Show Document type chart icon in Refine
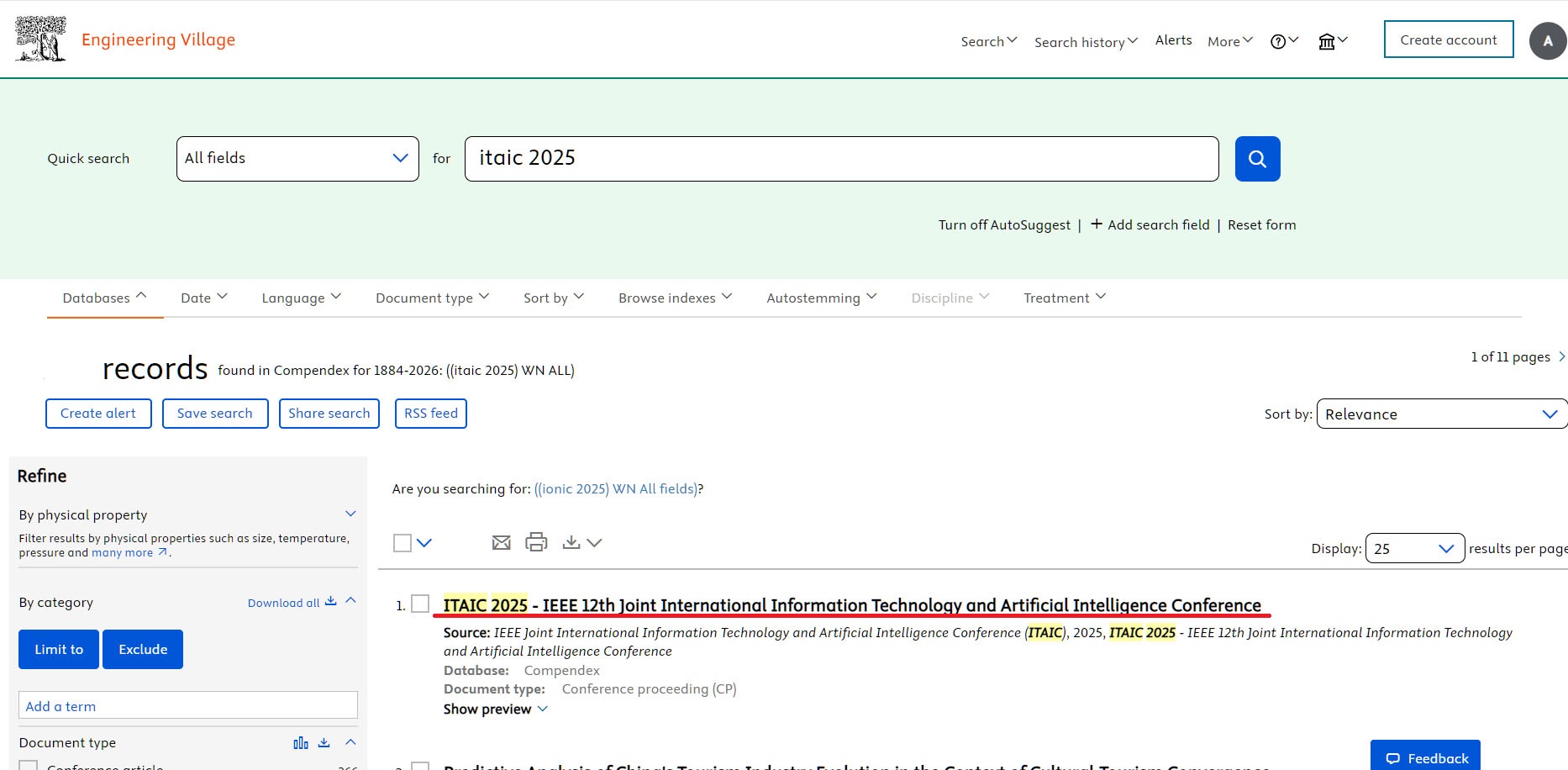The height and width of the screenshot is (770, 1568). (x=301, y=743)
